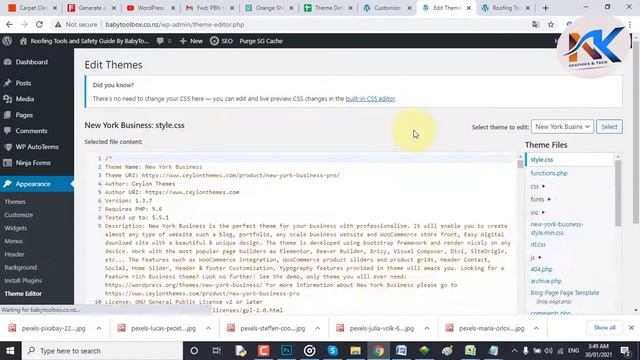Open Skype from taskbar
This screenshot has width=640, height=360.
pos(332,351)
